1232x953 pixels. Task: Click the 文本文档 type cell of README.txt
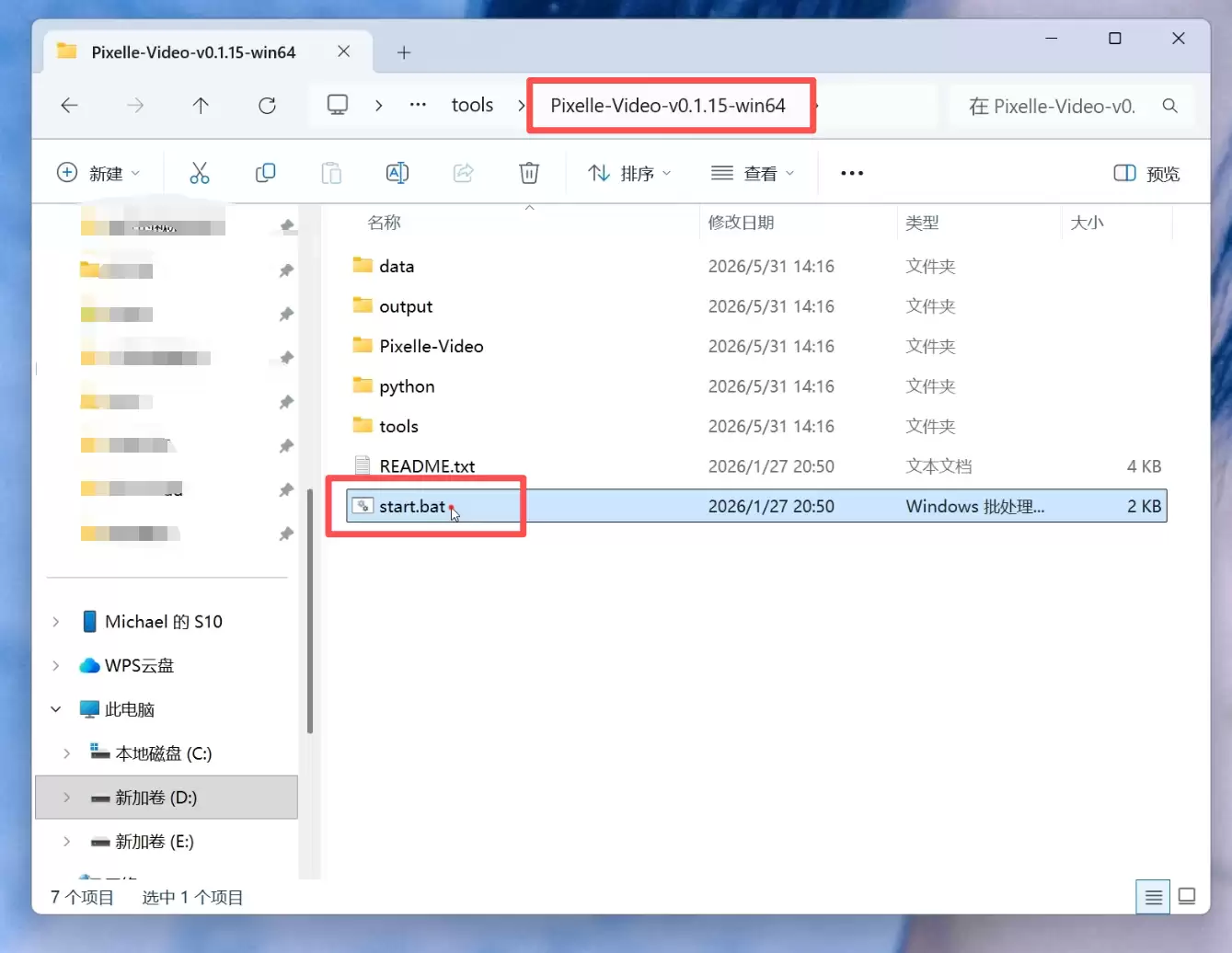[938, 466]
